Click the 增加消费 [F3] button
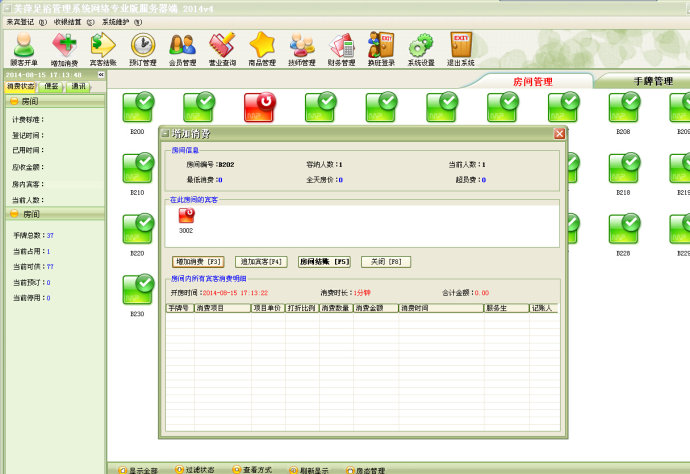The width and height of the screenshot is (690, 474). pyautogui.click(x=198, y=262)
